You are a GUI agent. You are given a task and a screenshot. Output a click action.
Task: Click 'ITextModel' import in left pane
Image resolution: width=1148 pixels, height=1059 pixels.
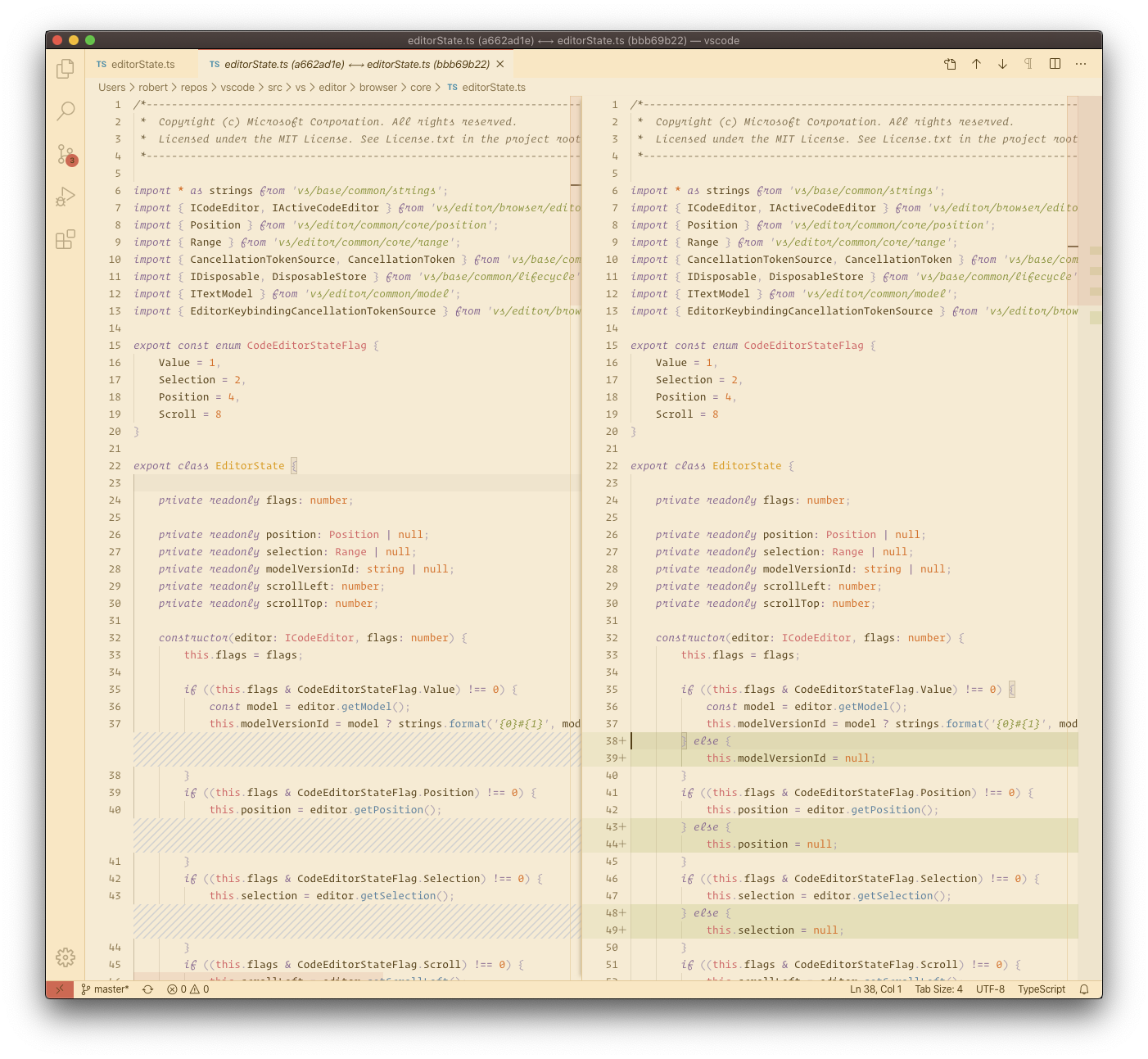pyautogui.click(x=222, y=293)
